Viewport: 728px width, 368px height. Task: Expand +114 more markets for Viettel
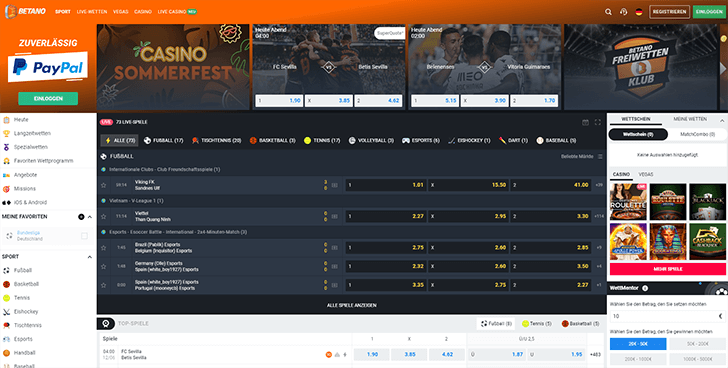tap(599, 216)
